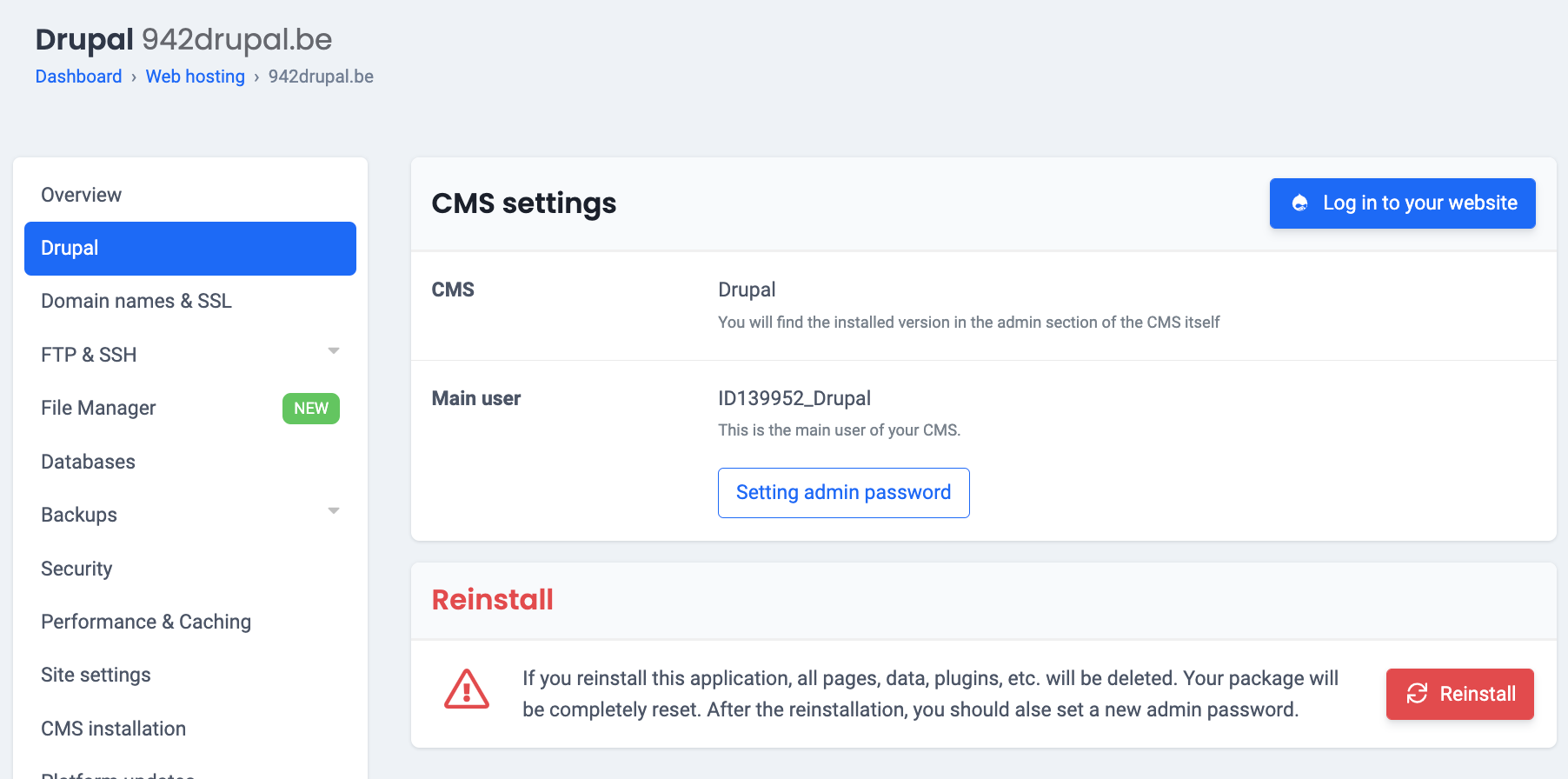The image size is (1568, 779).
Task: Follow the Dashboard breadcrumb link
Action: pyautogui.click(x=78, y=77)
